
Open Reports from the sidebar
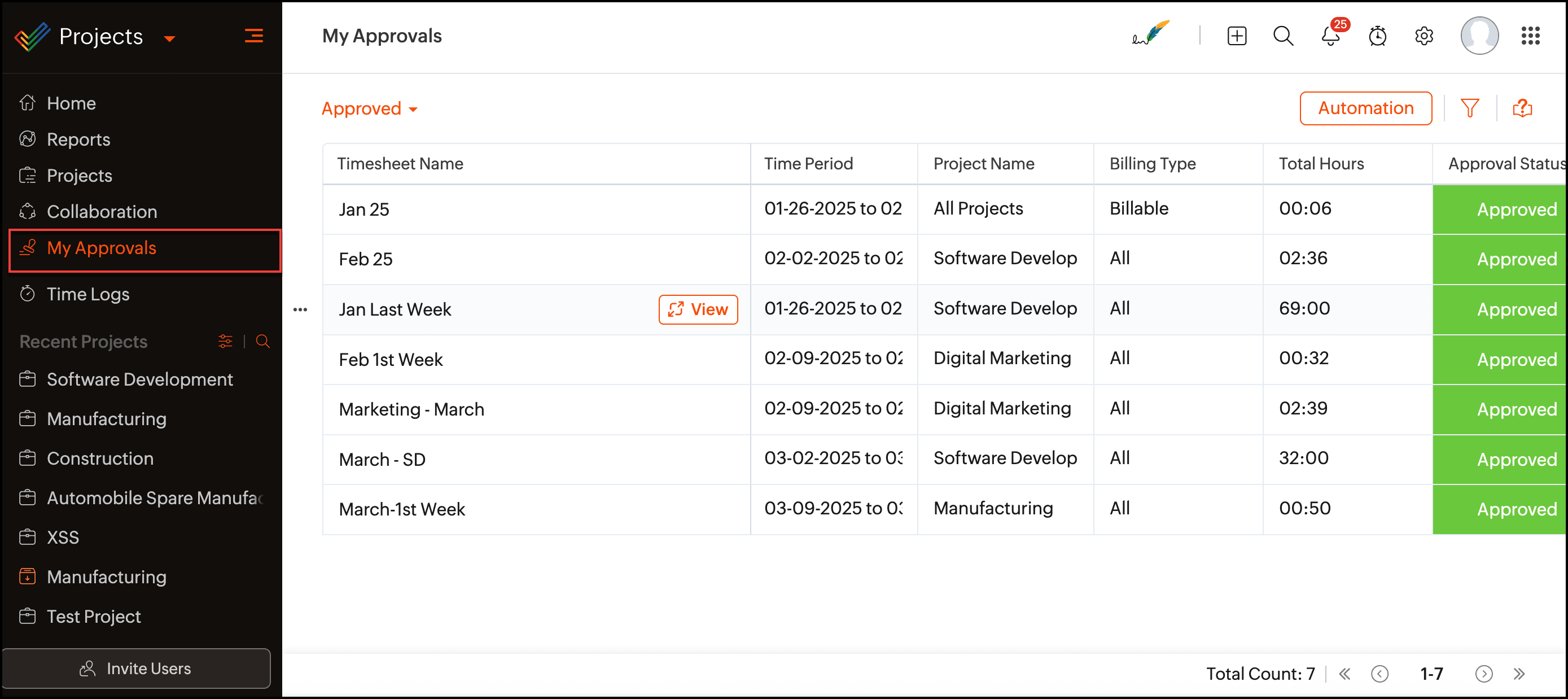78,139
